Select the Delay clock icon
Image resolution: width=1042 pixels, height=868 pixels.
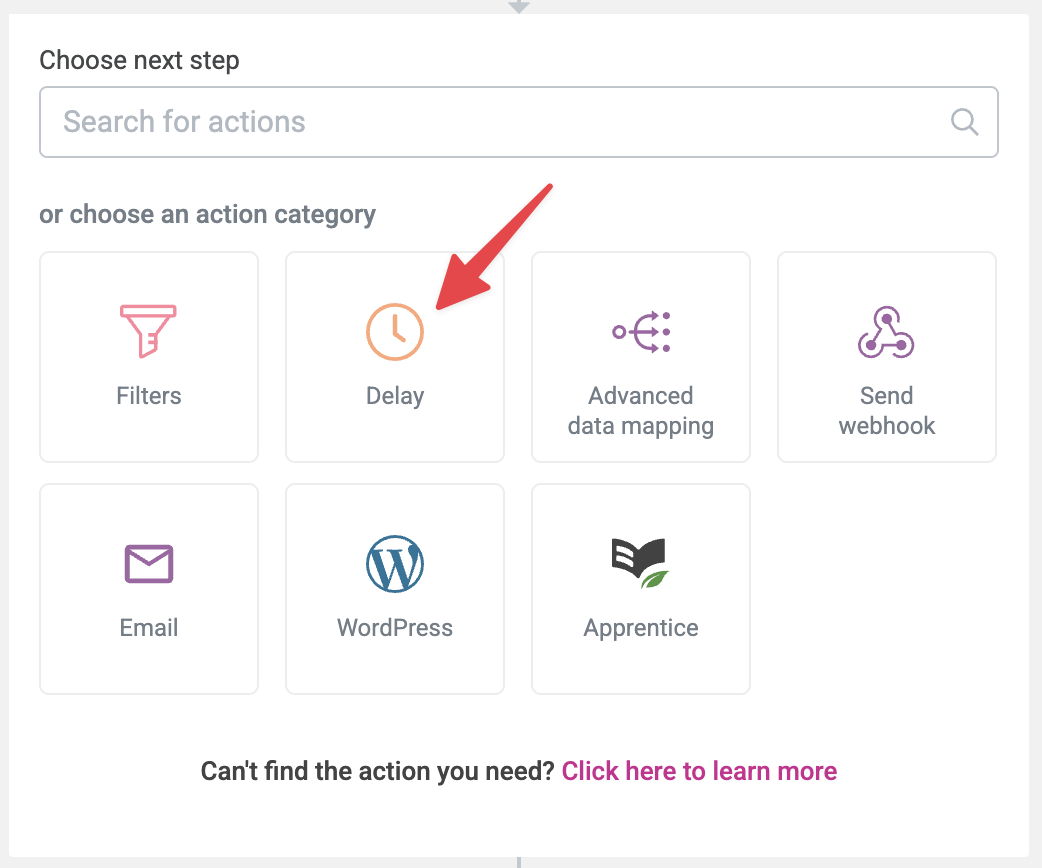pos(395,331)
